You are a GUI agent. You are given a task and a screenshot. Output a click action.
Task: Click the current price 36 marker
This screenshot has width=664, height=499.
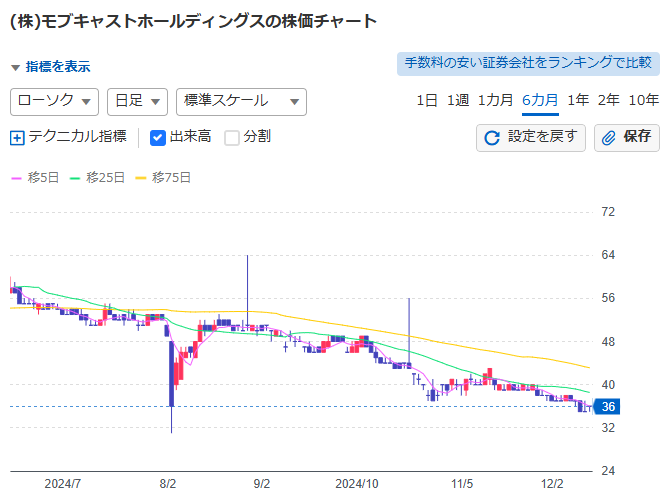(x=607, y=407)
